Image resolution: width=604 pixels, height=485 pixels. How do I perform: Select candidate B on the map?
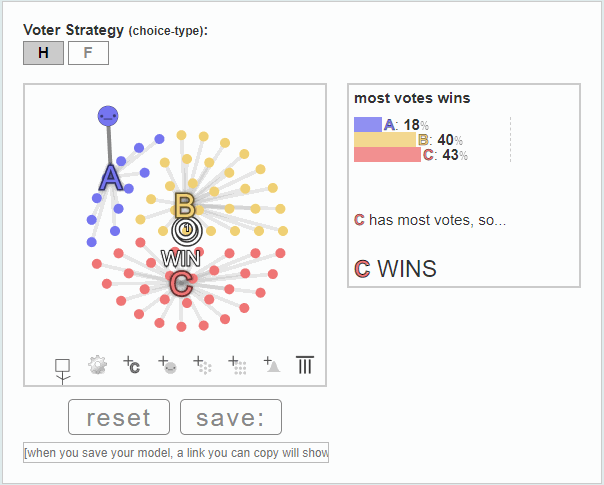[185, 205]
